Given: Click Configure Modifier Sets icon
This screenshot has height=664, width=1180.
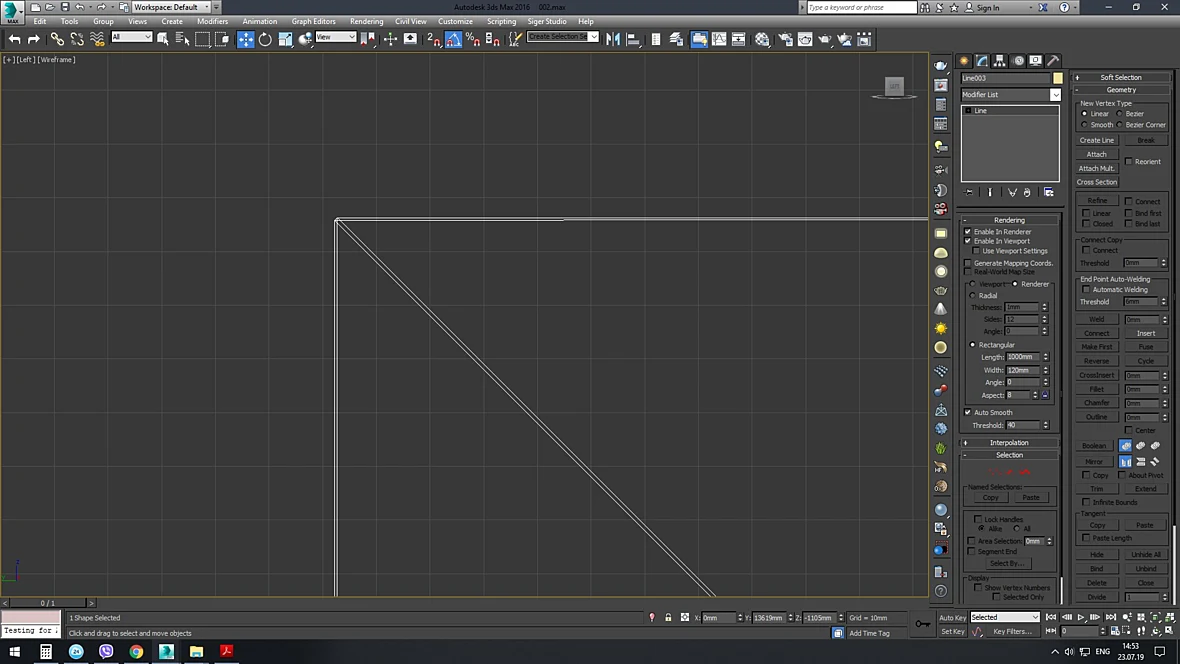Looking at the screenshot, I should tap(1048, 193).
